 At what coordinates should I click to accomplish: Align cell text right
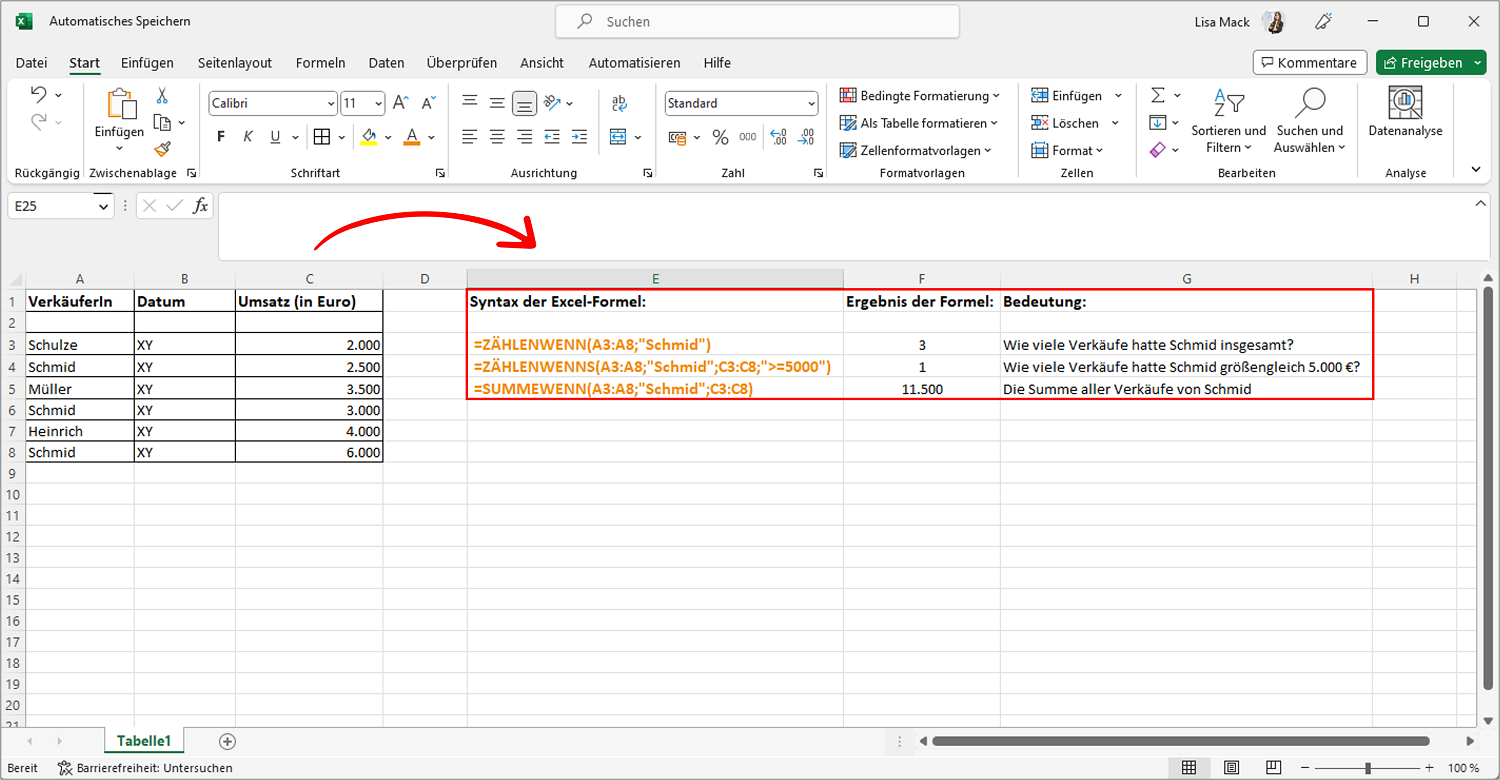coord(524,137)
